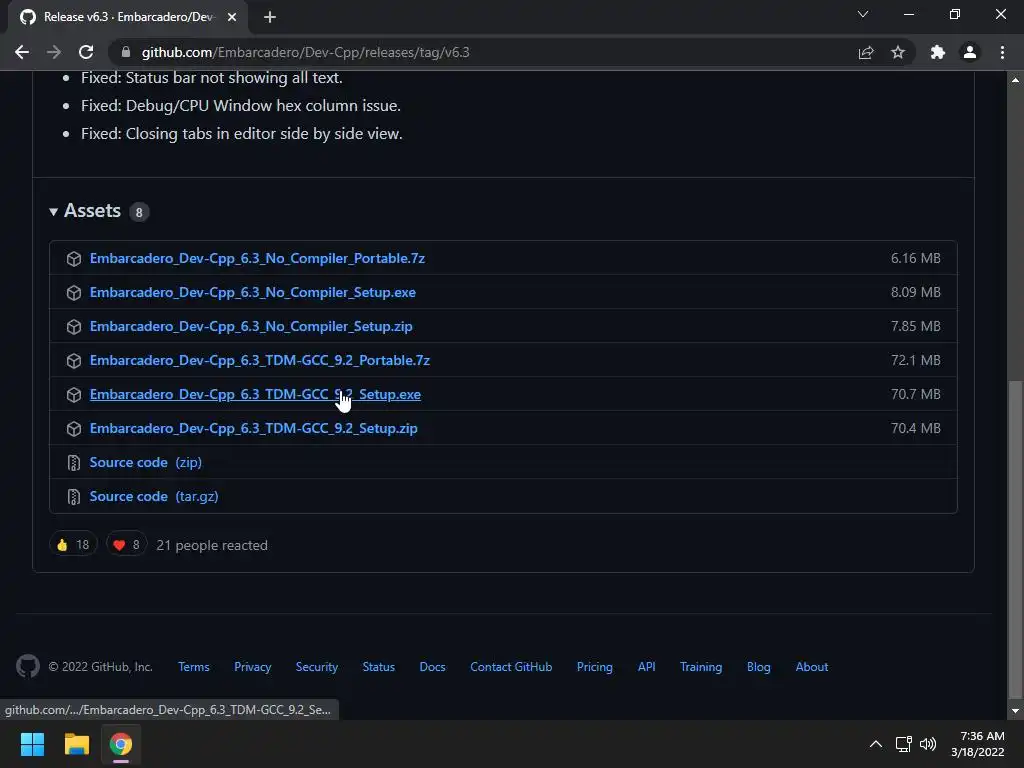Click the vertical scrollbar thumb
Viewport: 1024px width, 768px height.
point(1015,539)
